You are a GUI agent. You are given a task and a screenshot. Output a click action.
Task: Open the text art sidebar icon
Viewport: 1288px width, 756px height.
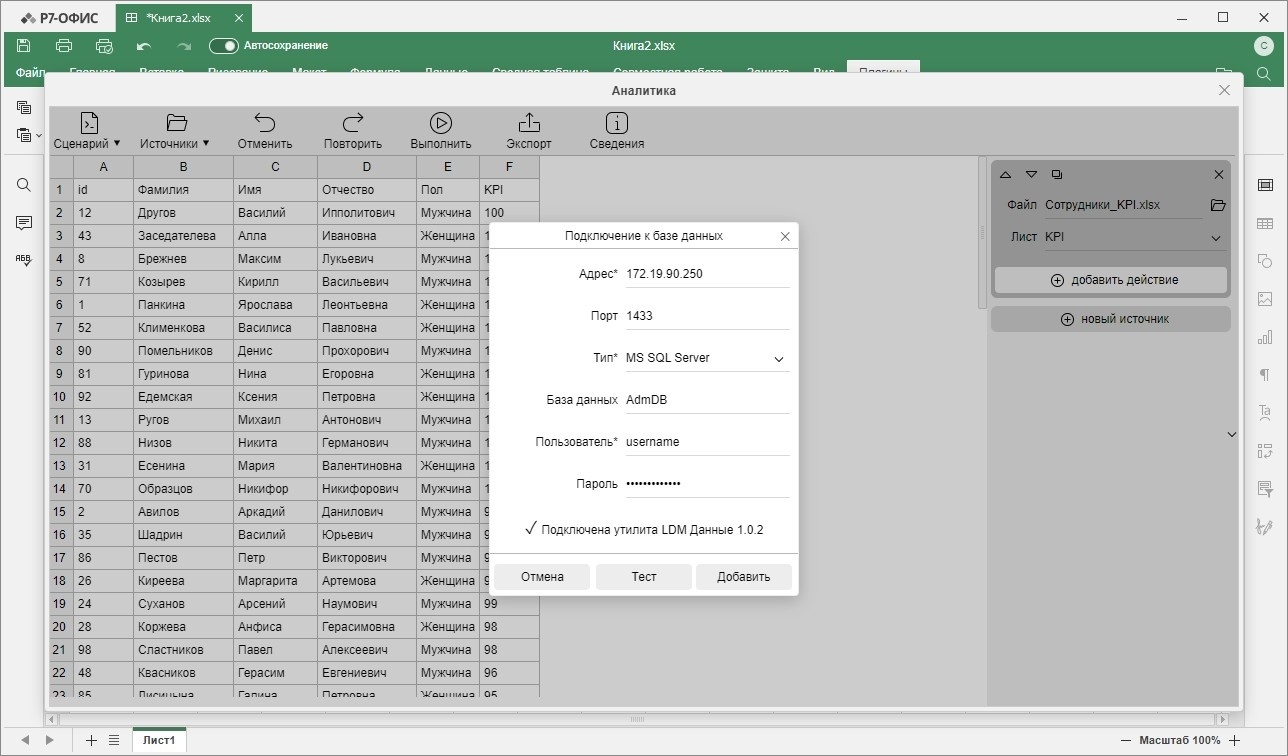(1265, 412)
